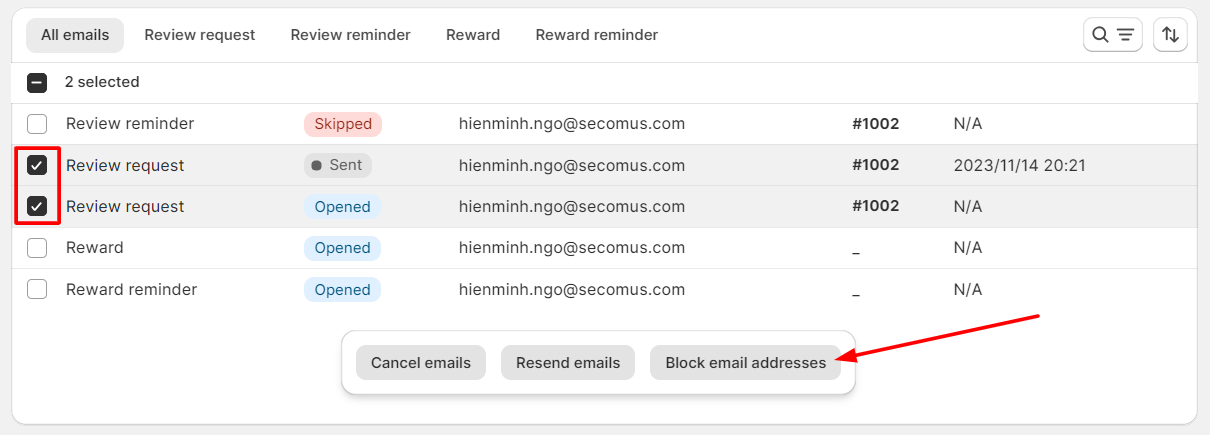Click the Skipped status badge
The image size is (1210, 435).
click(x=343, y=124)
